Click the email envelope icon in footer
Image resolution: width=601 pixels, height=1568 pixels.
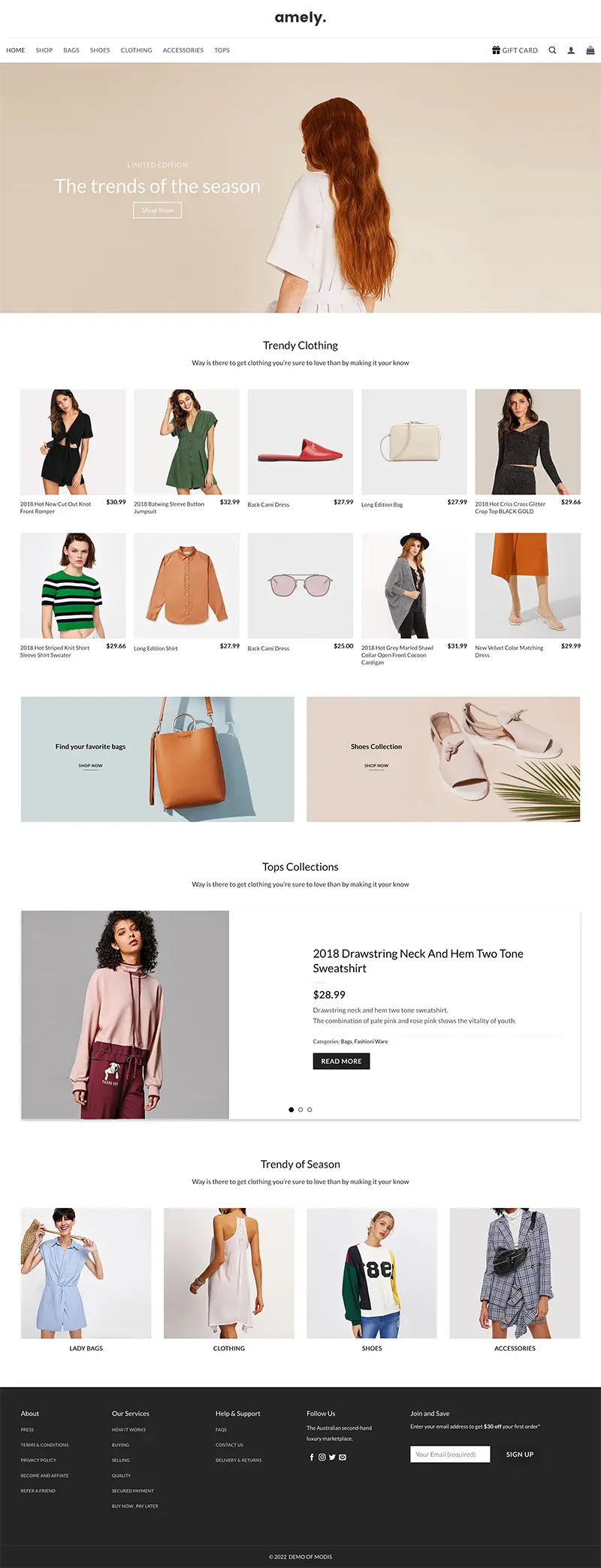coord(343,1457)
